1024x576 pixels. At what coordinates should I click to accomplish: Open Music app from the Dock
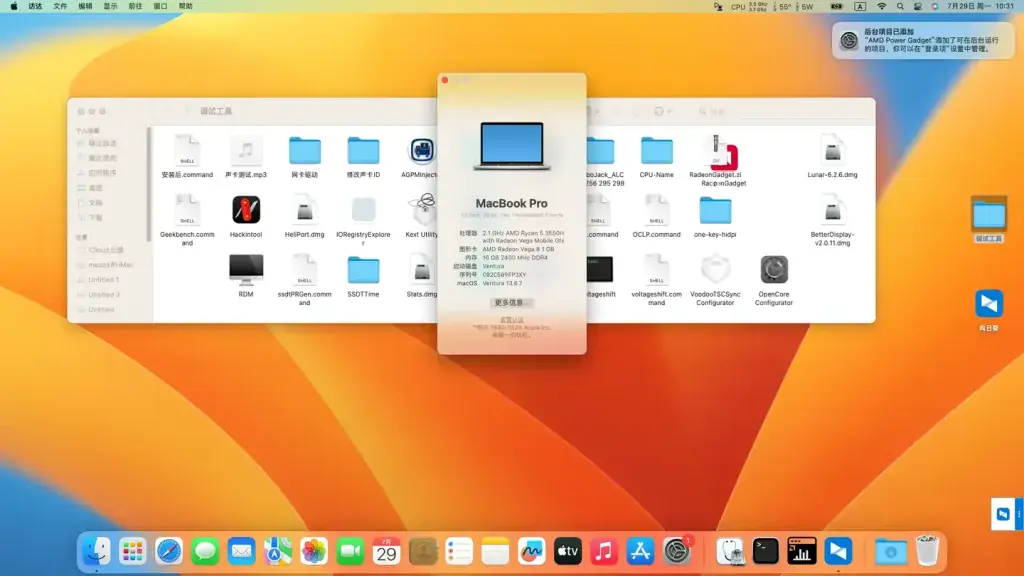pyautogui.click(x=604, y=552)
